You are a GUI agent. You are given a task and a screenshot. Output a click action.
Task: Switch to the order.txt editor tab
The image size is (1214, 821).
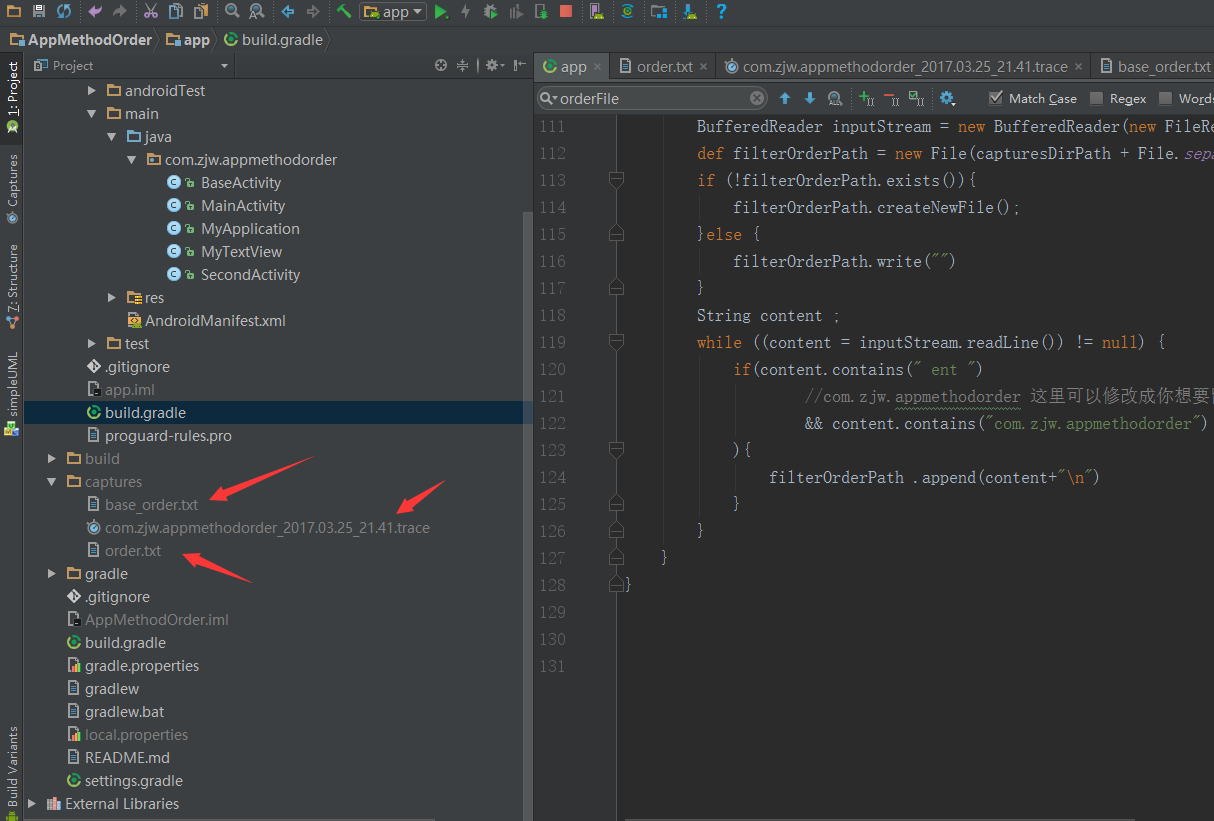[x=664, y=67]
